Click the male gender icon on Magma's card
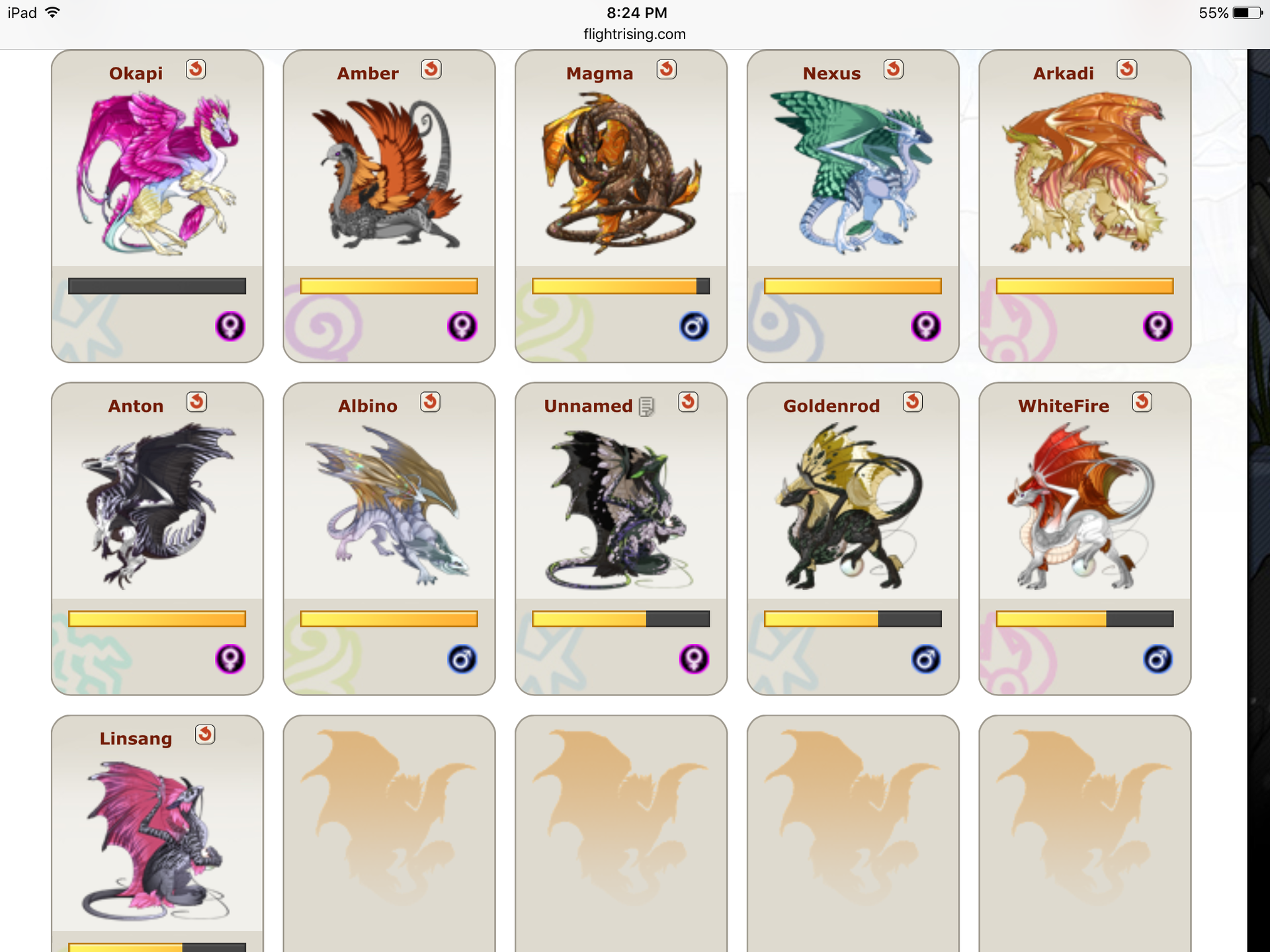The width and height of the screenshot is (1270, 952). pyautogui.click(x=694, y=327)
